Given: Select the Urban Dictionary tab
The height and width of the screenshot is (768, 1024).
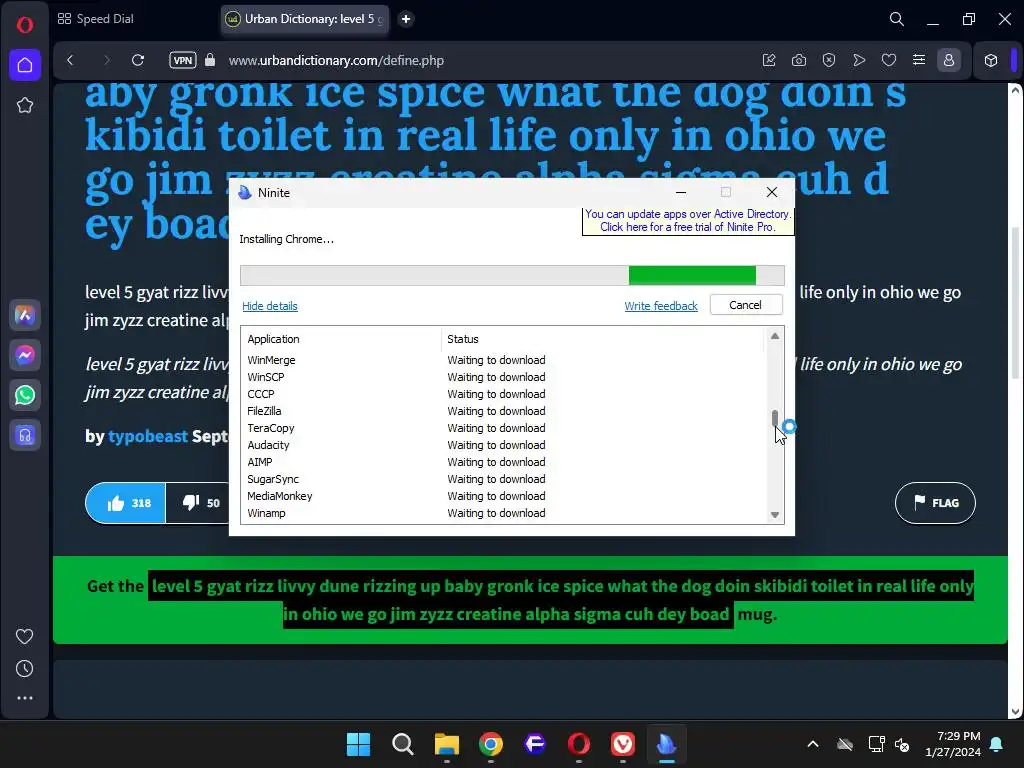Looking at the screenshot, I should point(305,19).
